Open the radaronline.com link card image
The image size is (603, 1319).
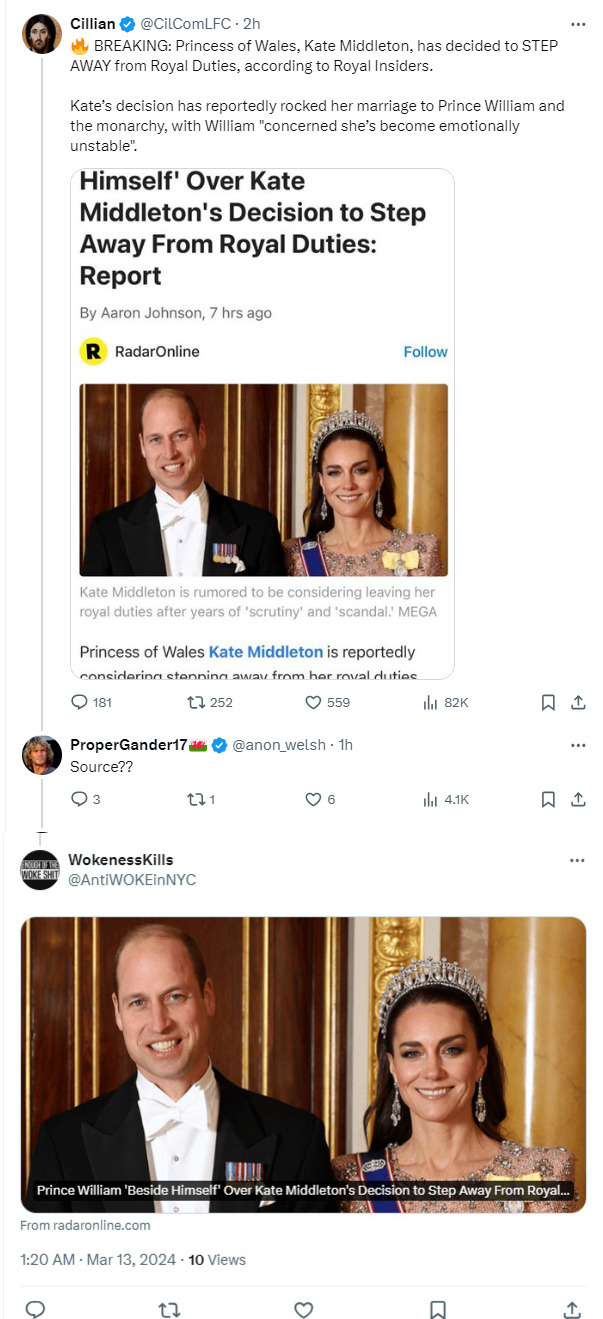(303, 1063)
